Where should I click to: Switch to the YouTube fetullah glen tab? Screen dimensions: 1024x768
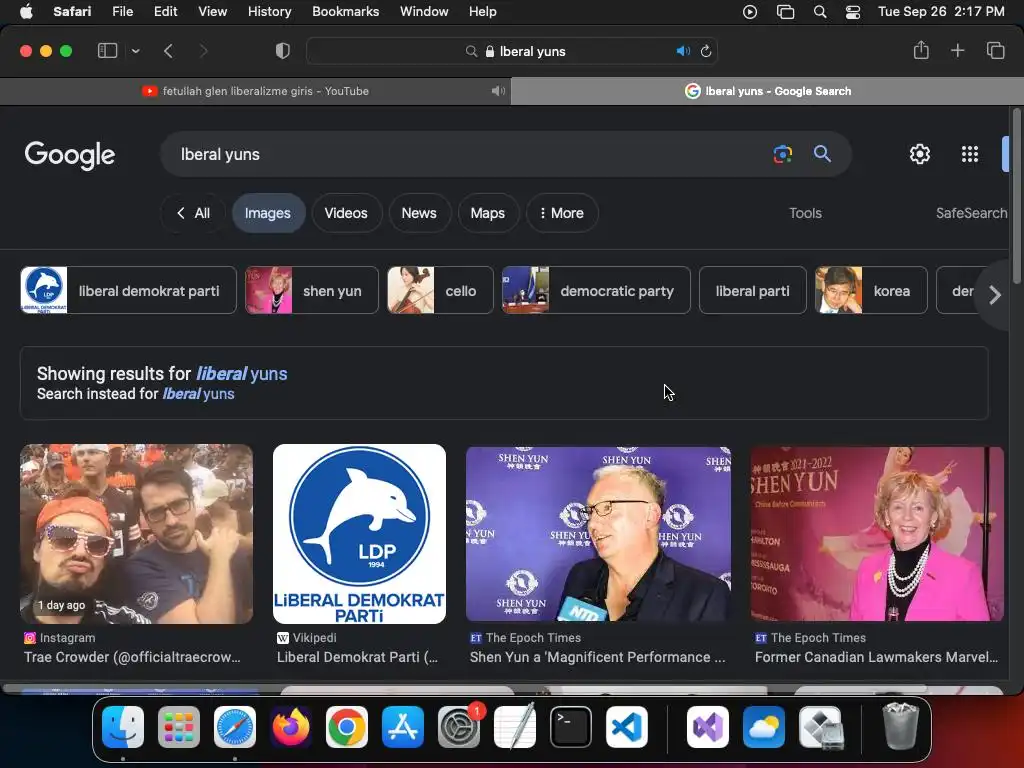[255, 91]
